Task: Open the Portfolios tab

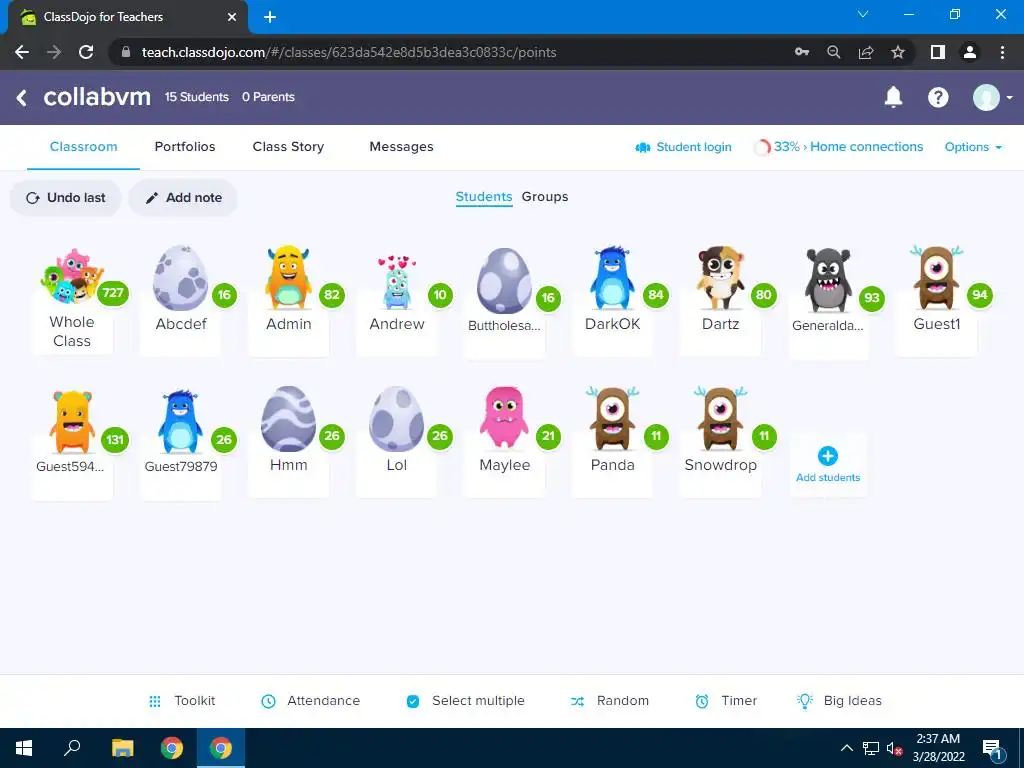Action: 185,147
